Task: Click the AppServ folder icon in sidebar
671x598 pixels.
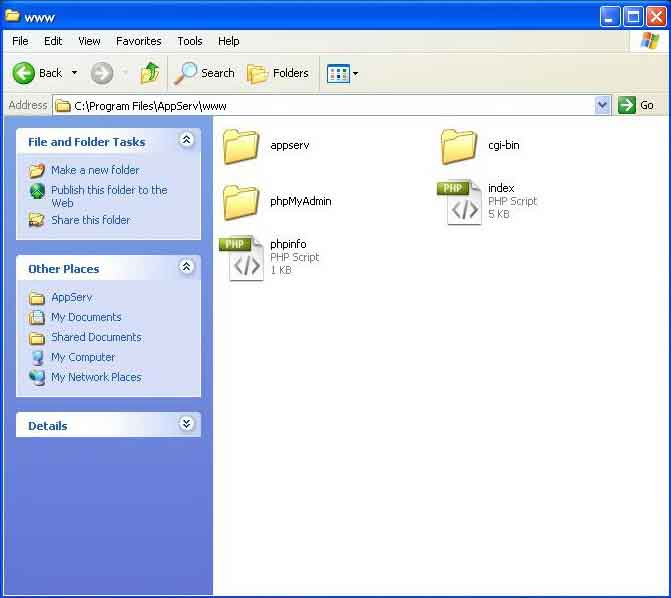Action: click(37, 298)
